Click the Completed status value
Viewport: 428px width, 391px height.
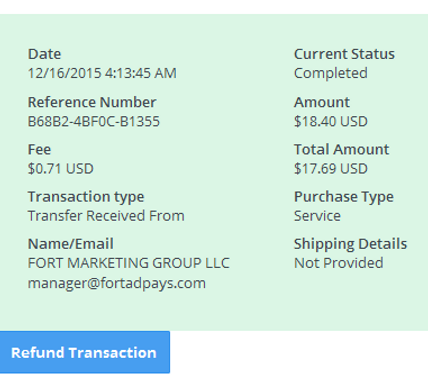coord(331,73)
